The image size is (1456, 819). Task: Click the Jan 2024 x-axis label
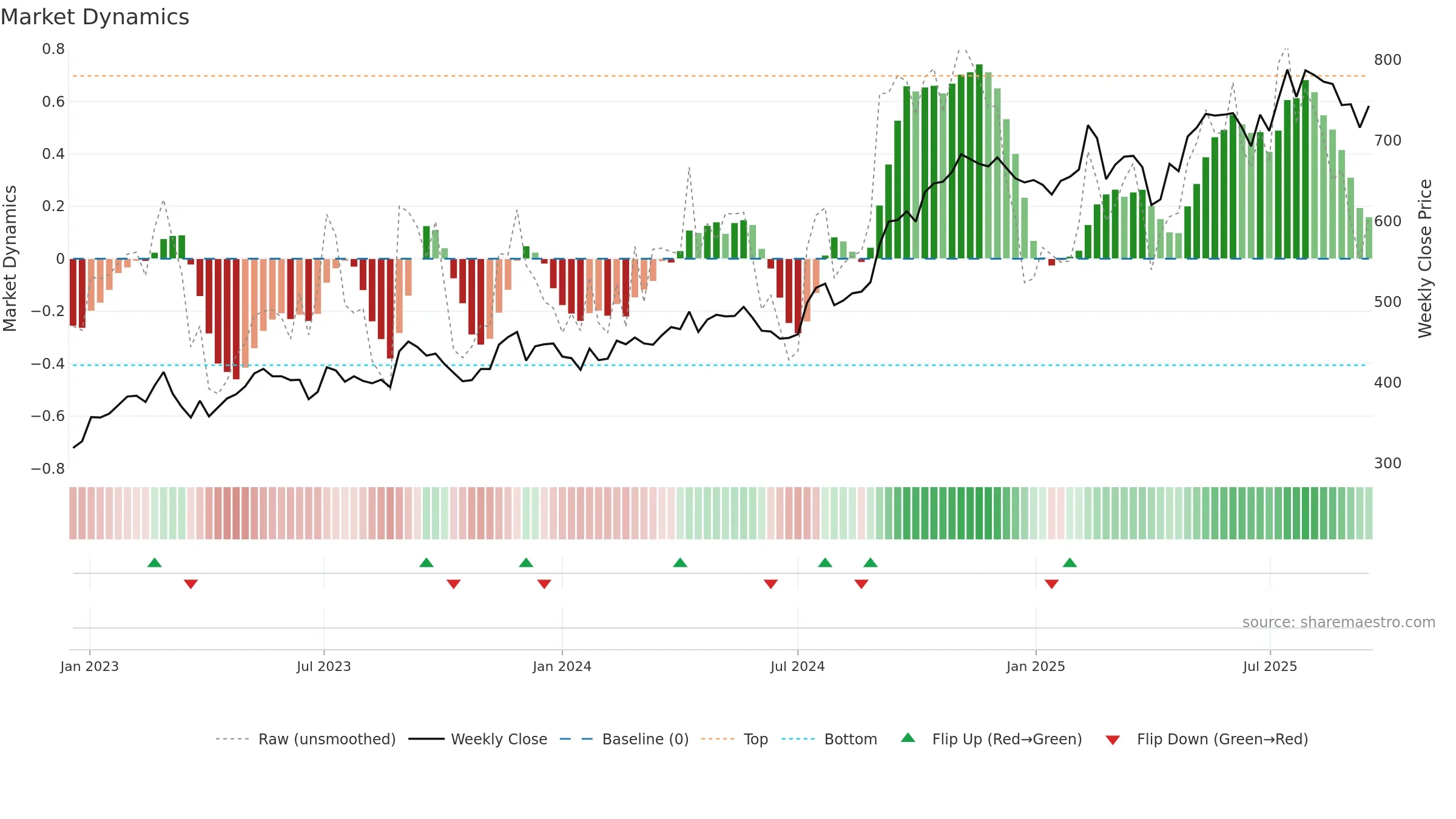562,667
